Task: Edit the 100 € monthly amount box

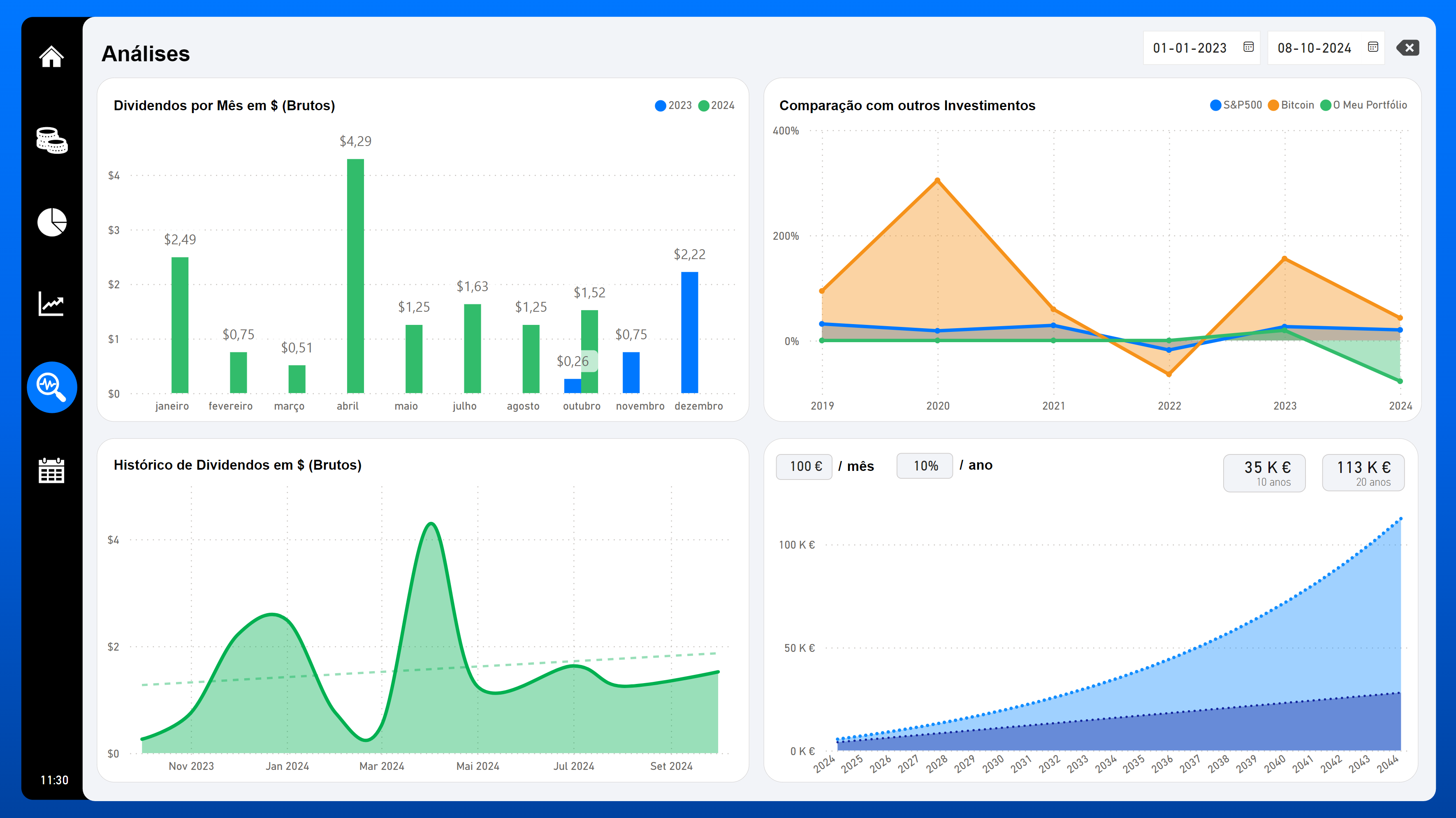Action: 804,466
